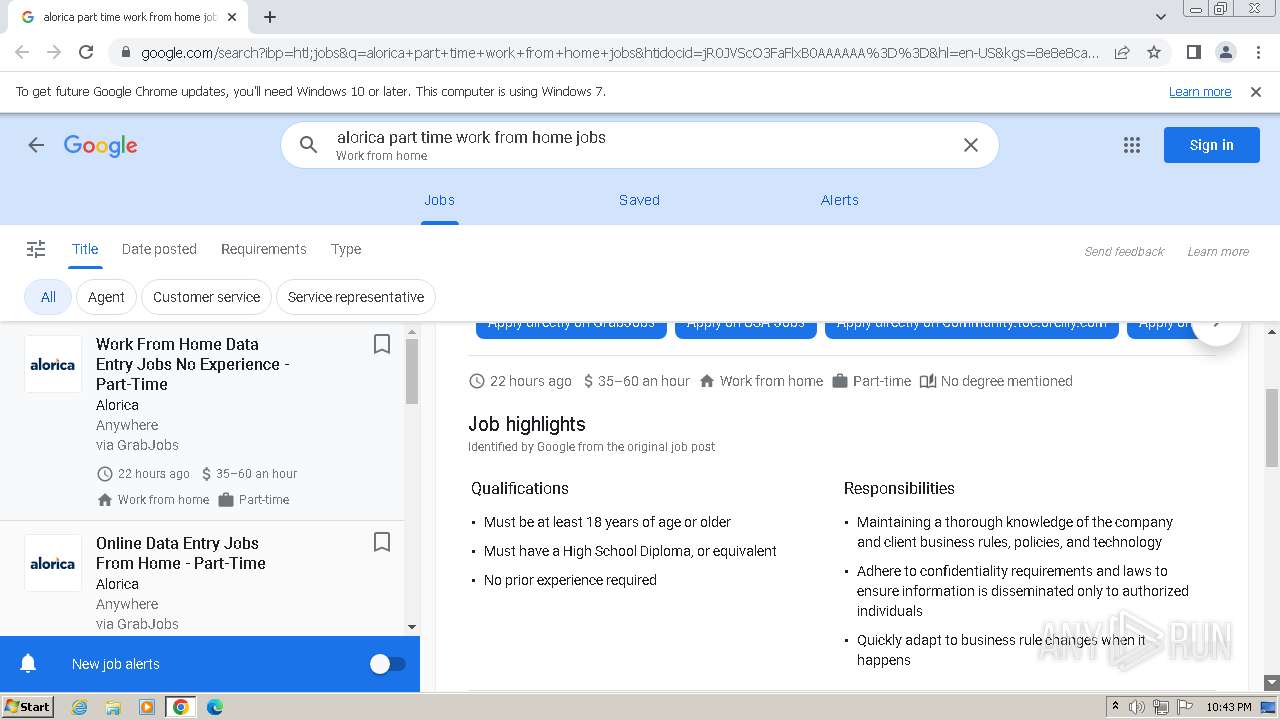Save the Online Data Entry Jobs listing
The image size is (1280, 720).
(x=381, y=542)
